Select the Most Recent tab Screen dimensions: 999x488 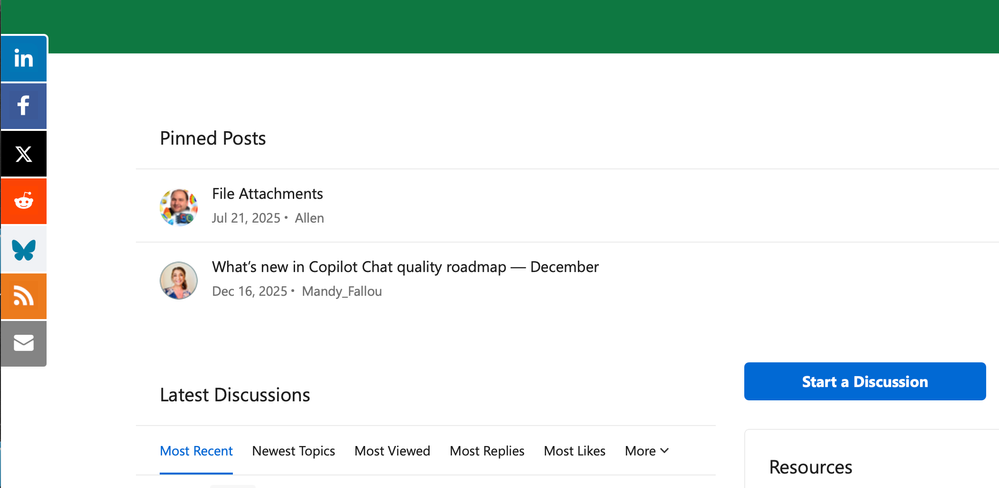(x=196, y=451)
